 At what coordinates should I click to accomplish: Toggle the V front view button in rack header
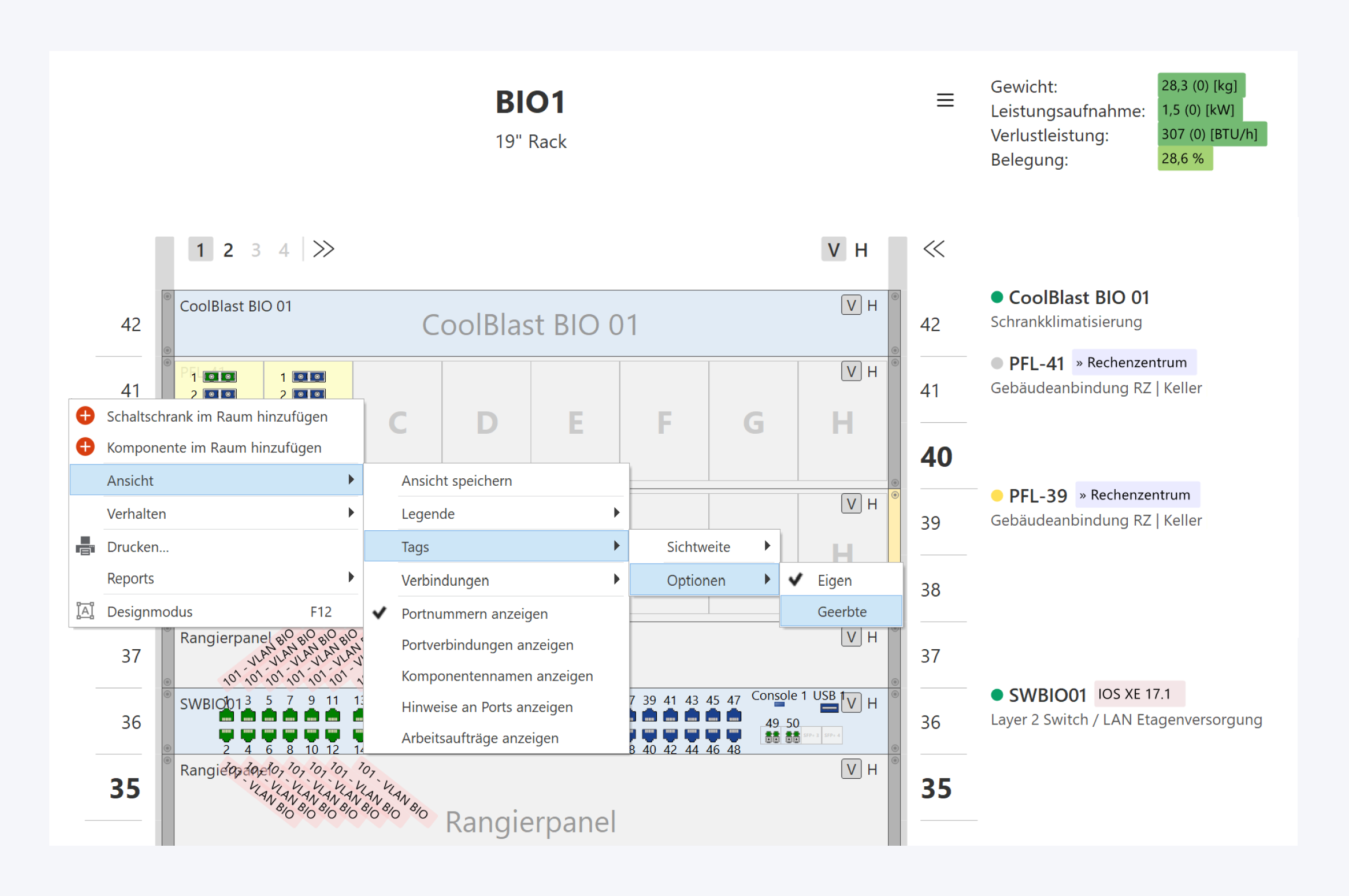pos(833,250)
